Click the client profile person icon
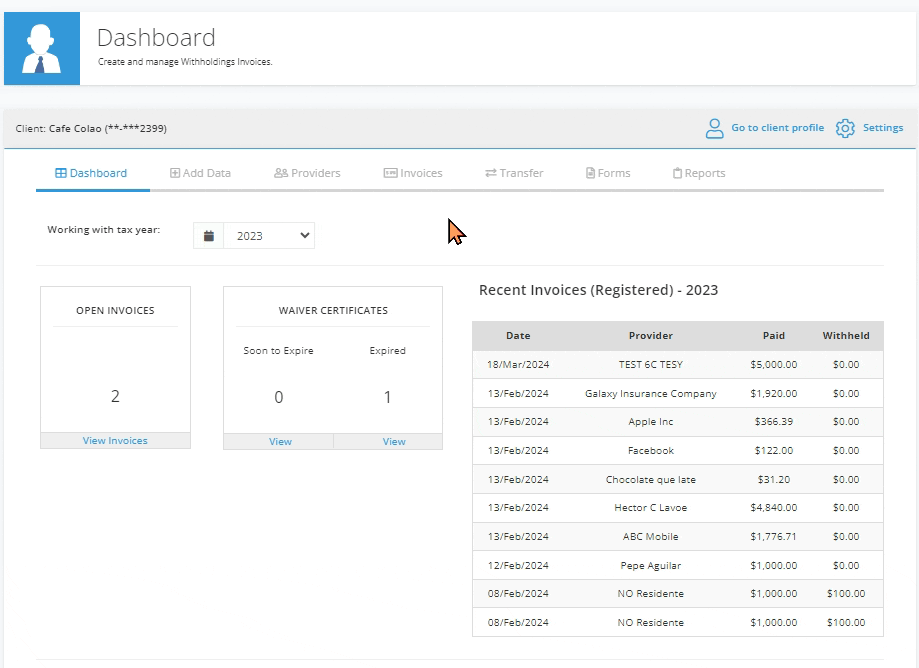Image resolution: width=919 pixels, height=668 pixels. (x=714, y=128)
